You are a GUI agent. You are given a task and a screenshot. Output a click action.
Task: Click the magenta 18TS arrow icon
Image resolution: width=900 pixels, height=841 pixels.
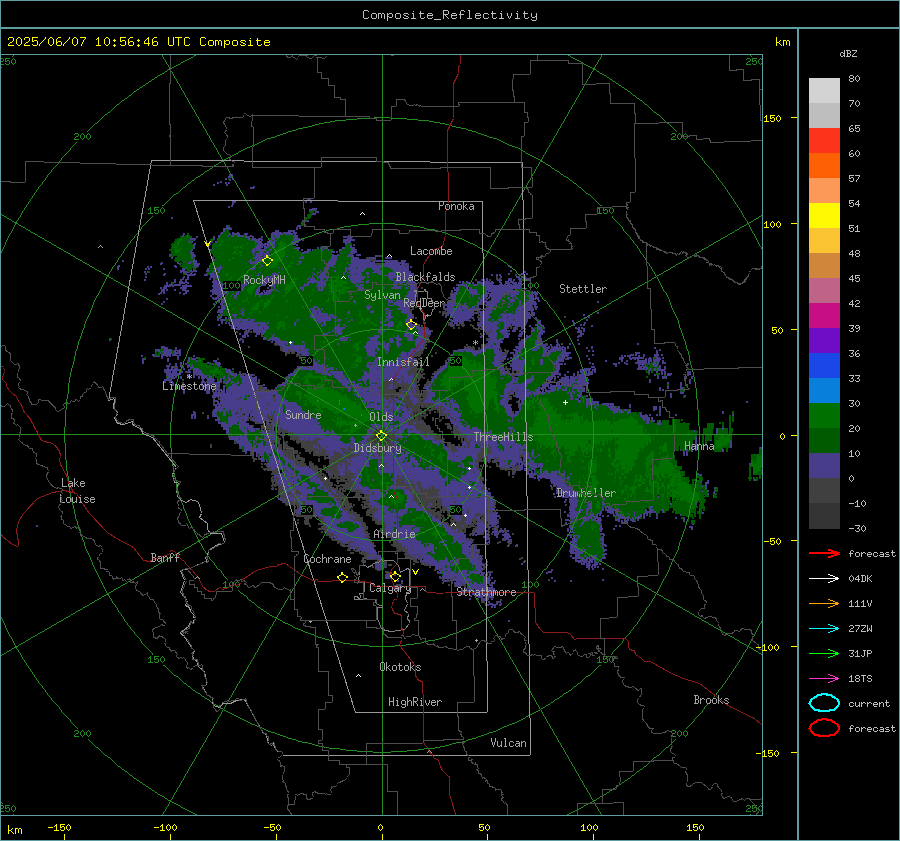824,679
